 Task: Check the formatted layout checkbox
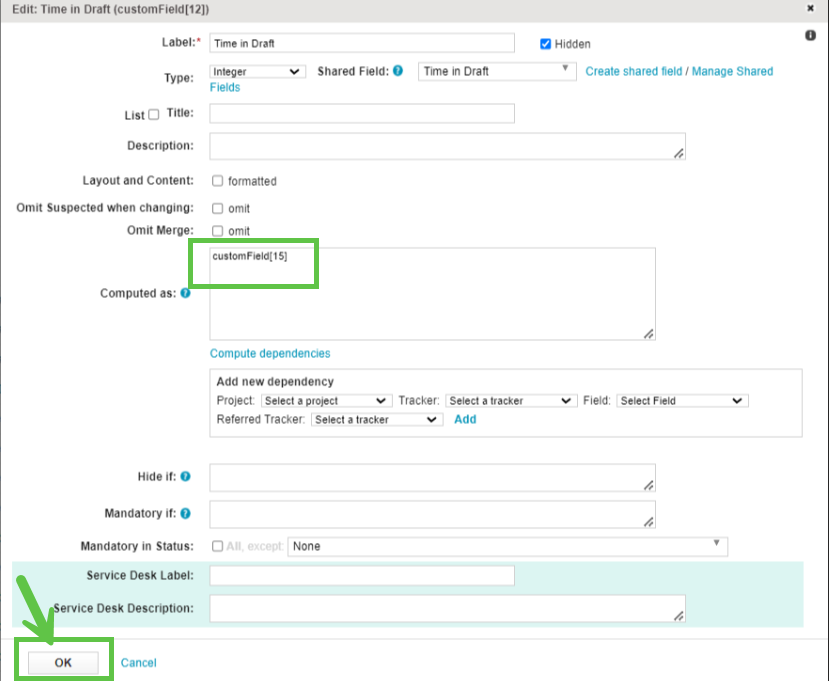(x=217, y=181)
